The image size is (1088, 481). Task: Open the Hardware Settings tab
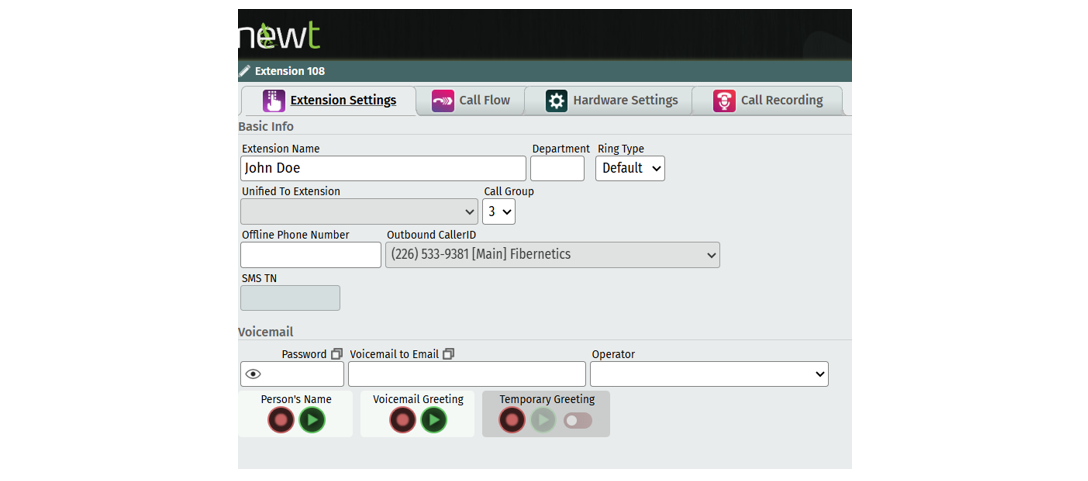tap(612, 100)
